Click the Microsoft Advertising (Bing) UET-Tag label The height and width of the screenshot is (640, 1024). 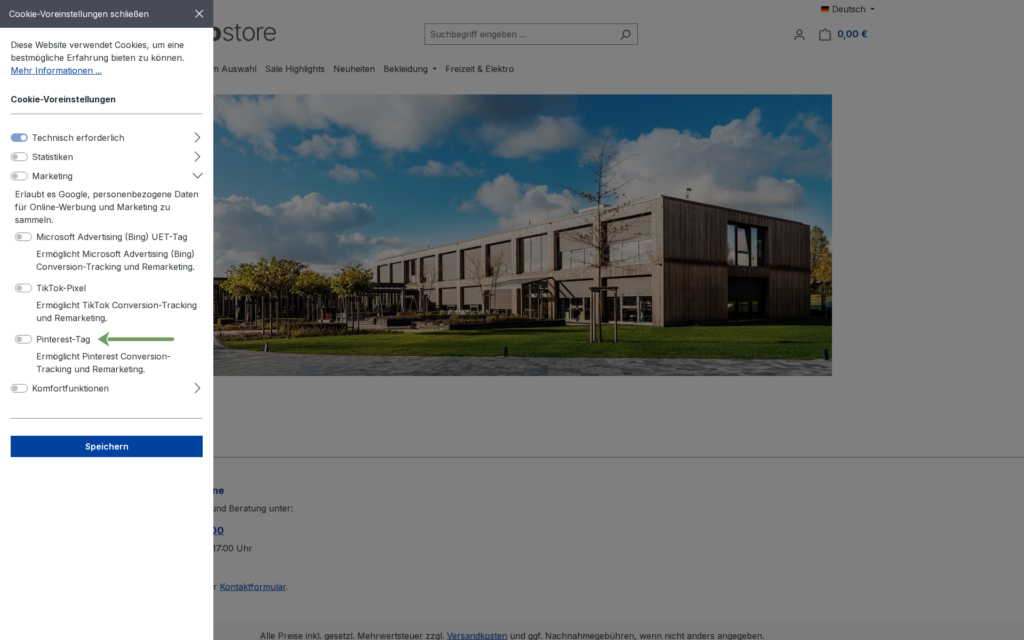pos(112,237)
